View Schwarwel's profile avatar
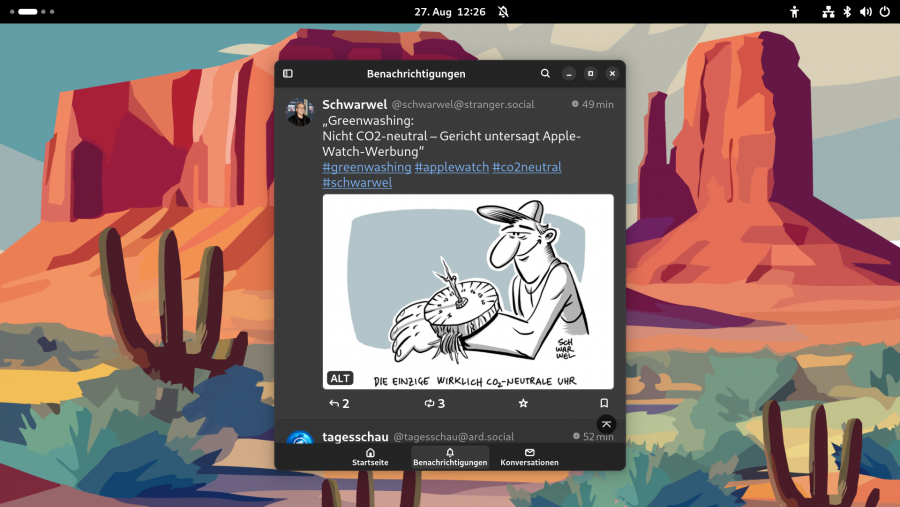Viewport: 900px width, 507px height. (x=301, y=112)
